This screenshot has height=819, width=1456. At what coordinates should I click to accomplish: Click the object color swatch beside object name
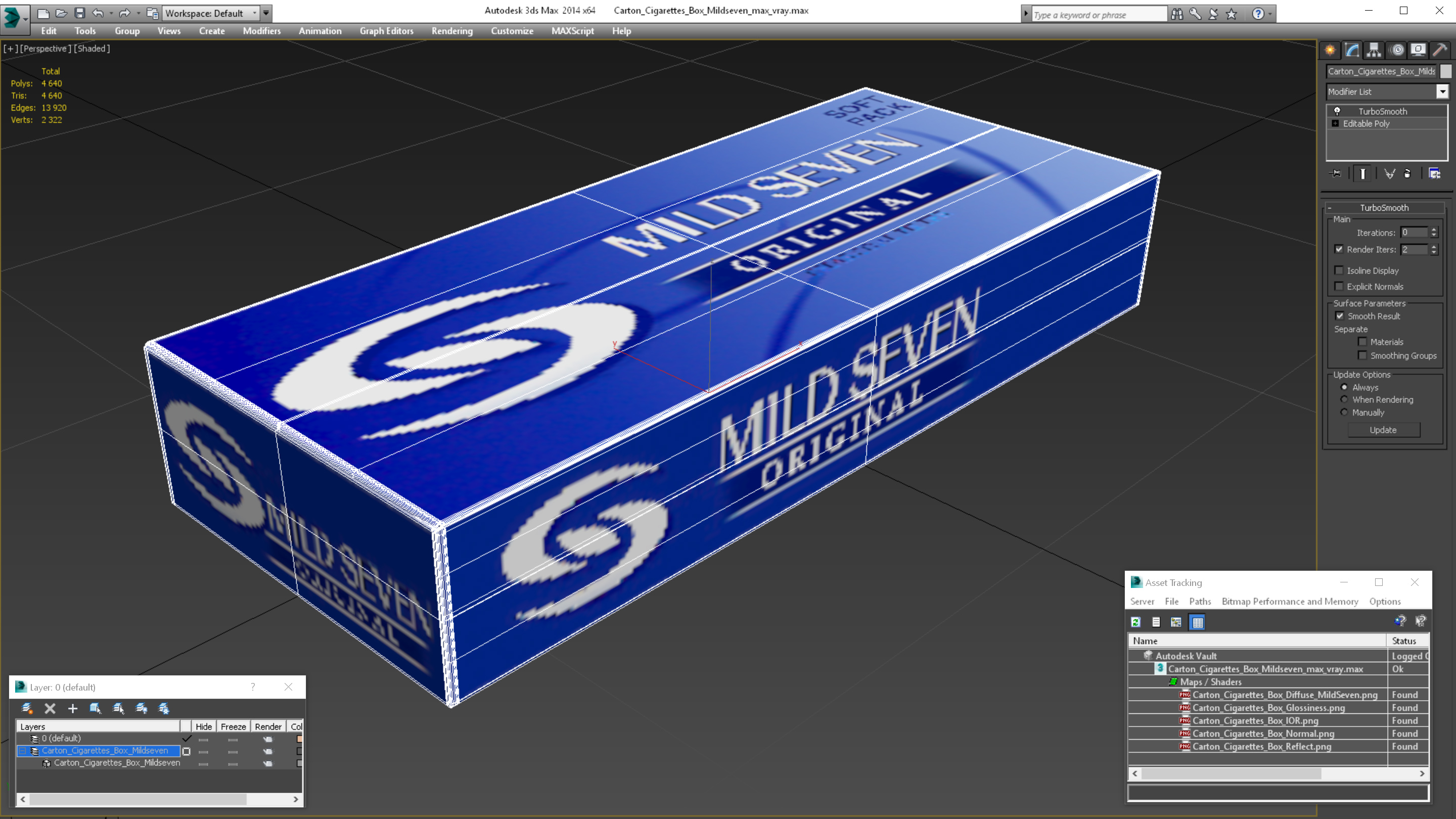pos(1446,71)
